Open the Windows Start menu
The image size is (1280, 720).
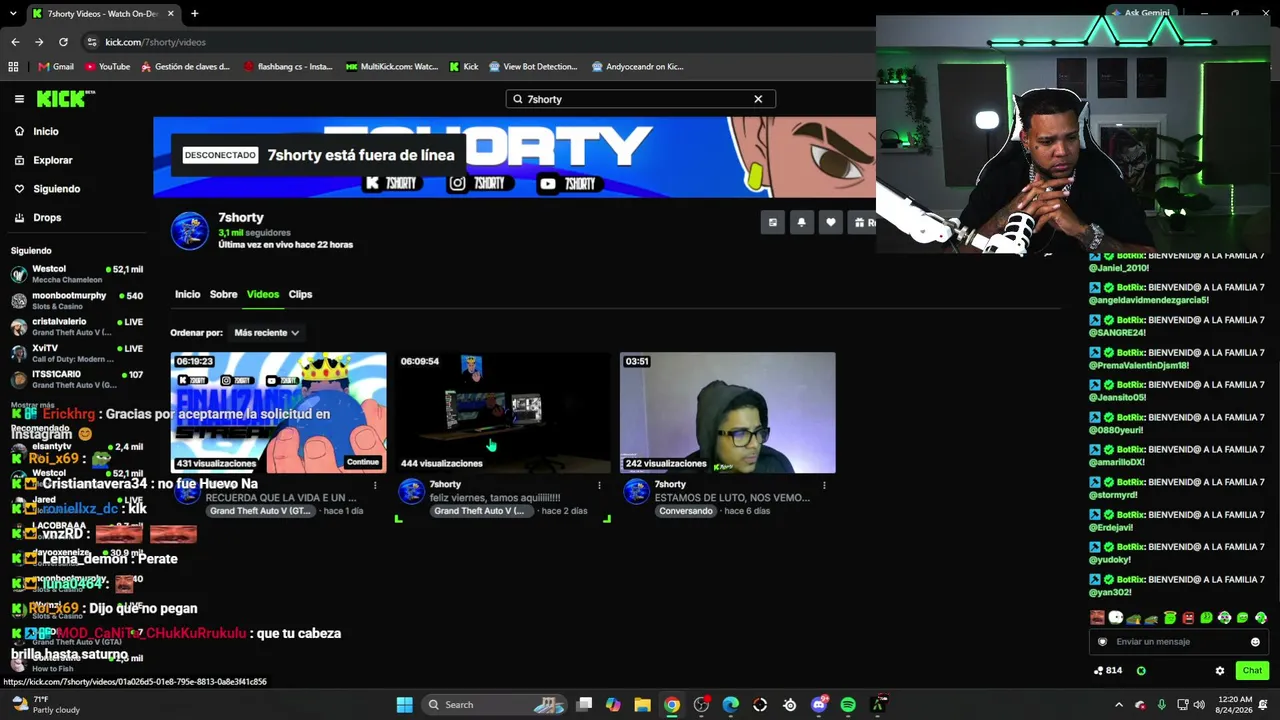coord(404,705)
